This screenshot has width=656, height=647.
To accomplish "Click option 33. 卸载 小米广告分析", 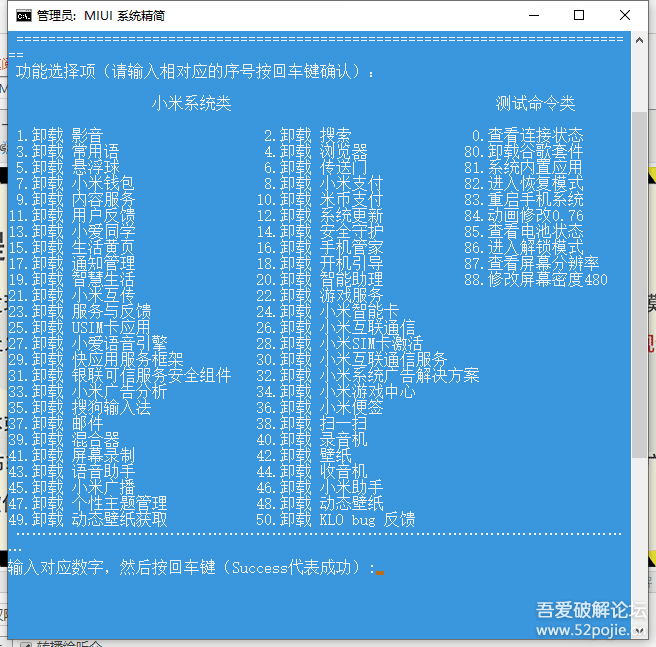I will 88,391.
